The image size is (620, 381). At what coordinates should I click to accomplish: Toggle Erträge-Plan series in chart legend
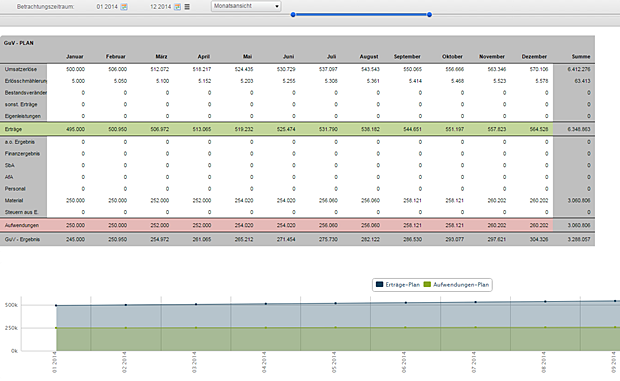click(398, 285)
